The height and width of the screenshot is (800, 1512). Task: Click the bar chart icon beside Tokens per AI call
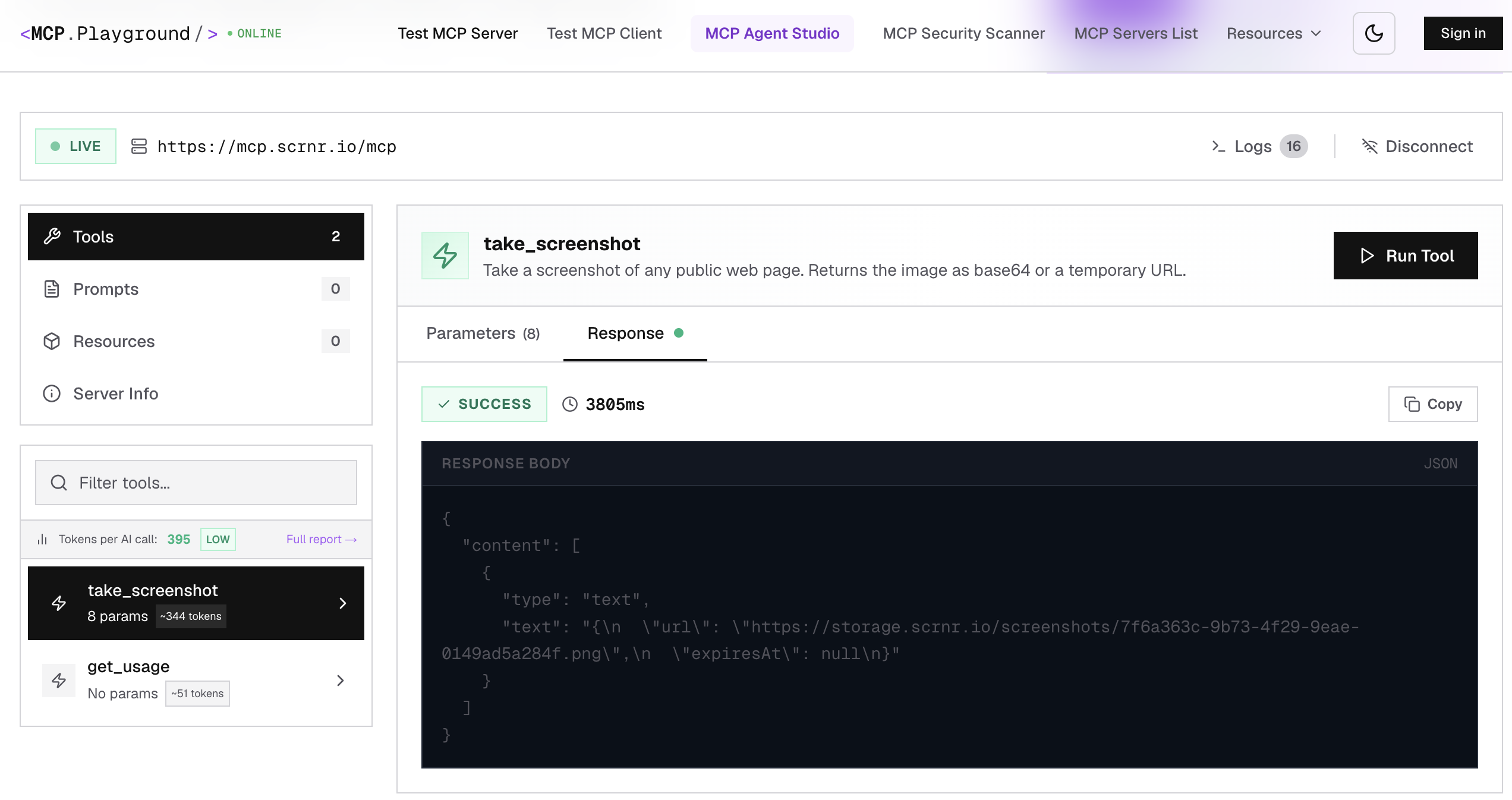pos(42,539)
